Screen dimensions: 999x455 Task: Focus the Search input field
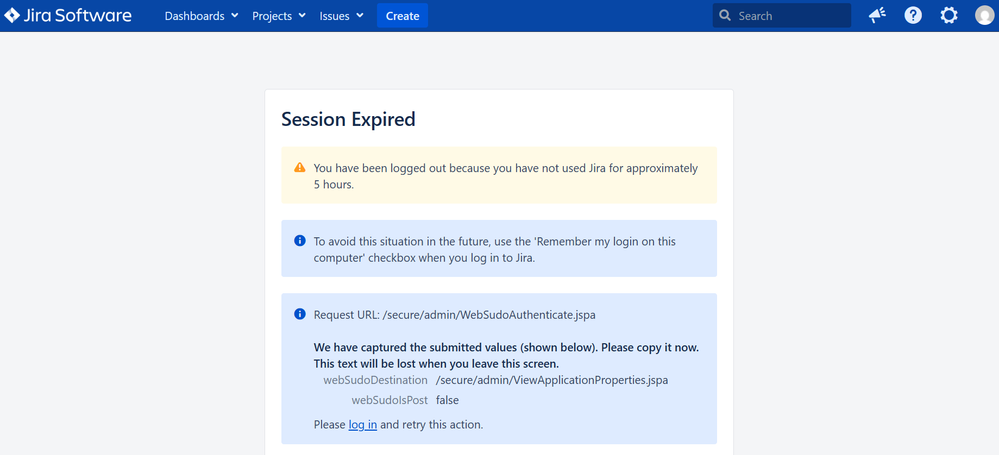click(782, 16)
